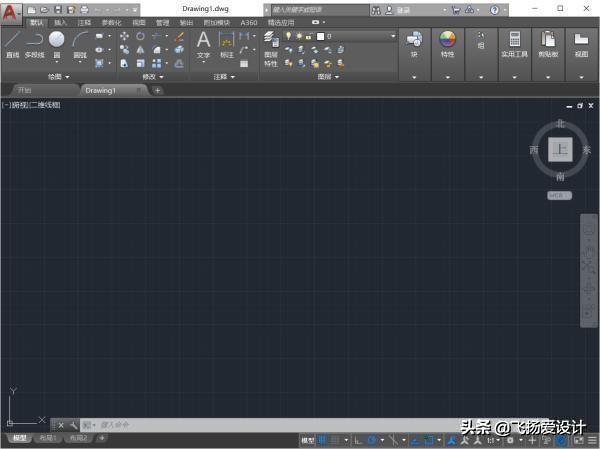Click the Open file icon in quick access toolbar
The image size is (600, 449).
coord(44,10)
